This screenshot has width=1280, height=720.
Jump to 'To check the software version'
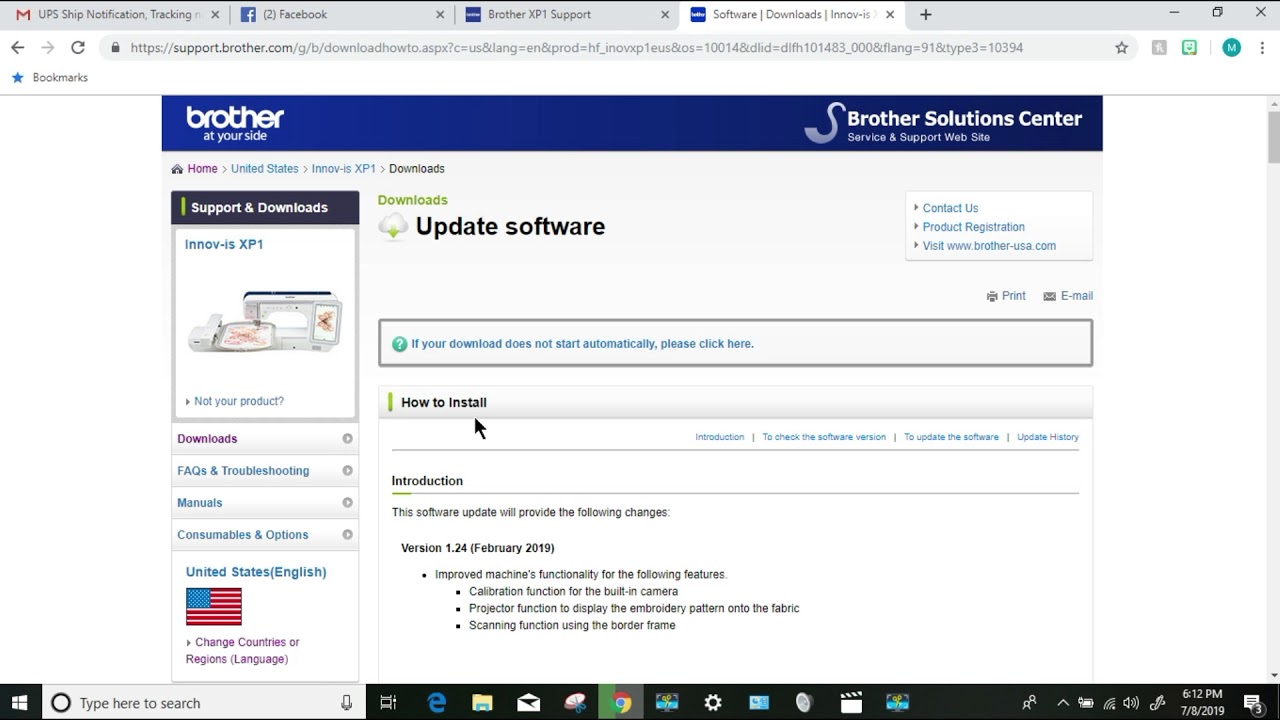(824, 437)
